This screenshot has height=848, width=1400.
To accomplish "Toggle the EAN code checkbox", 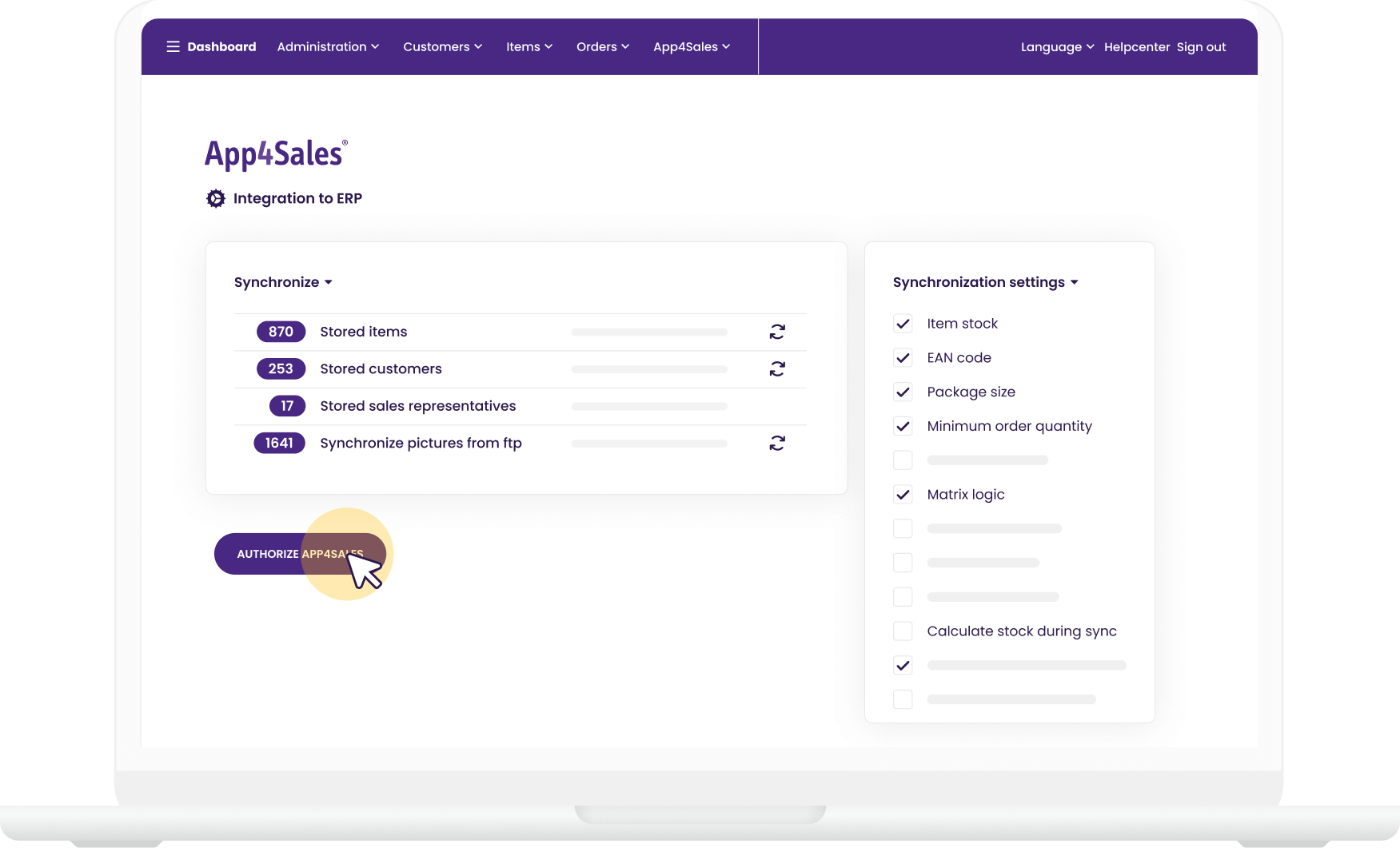I will pyautogui.click(x=903, y=358).
